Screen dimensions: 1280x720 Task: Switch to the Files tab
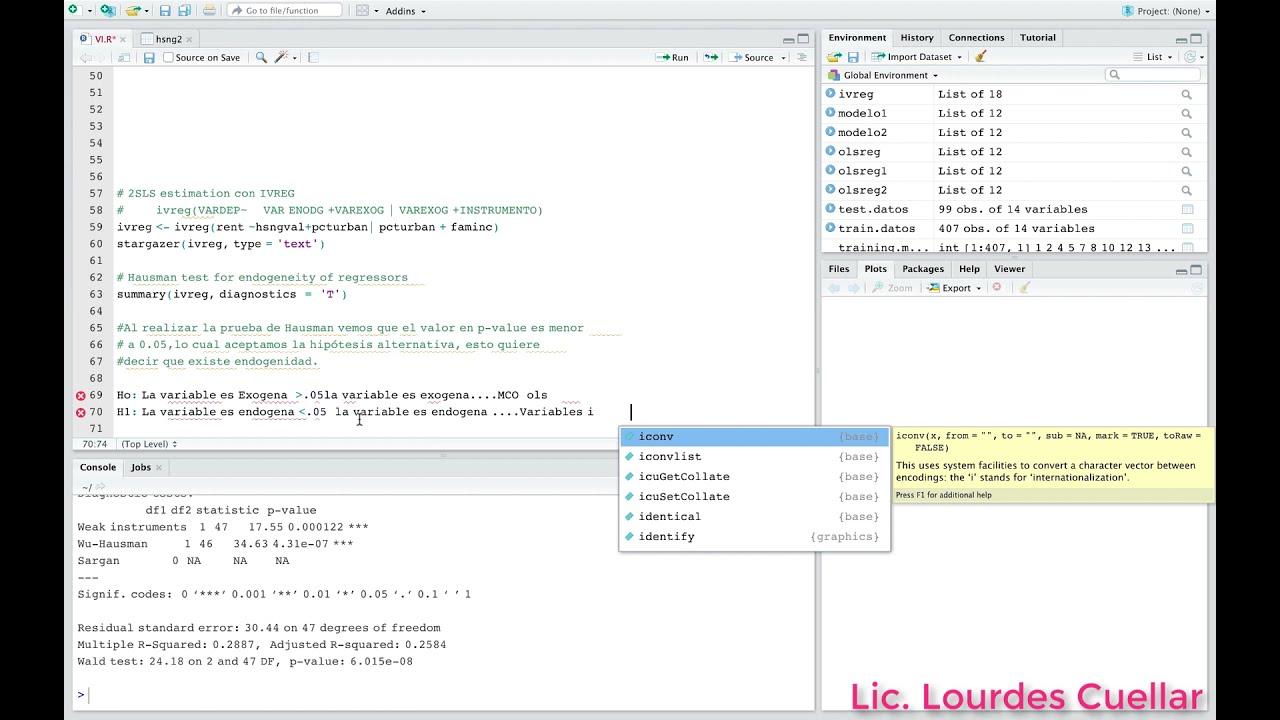838,269
